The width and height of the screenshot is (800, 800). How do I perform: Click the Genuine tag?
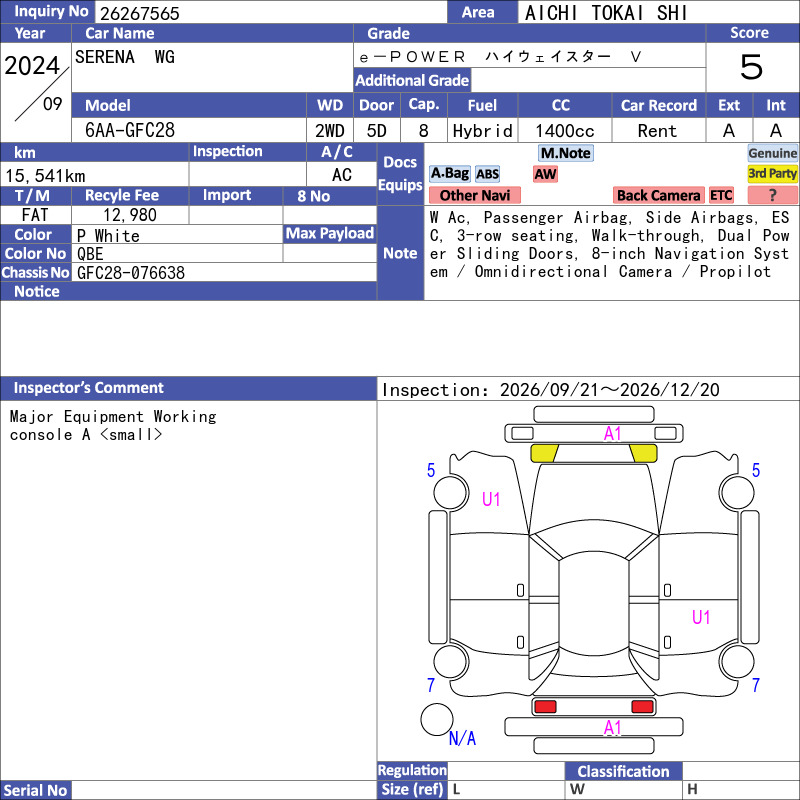click(772, 153)
